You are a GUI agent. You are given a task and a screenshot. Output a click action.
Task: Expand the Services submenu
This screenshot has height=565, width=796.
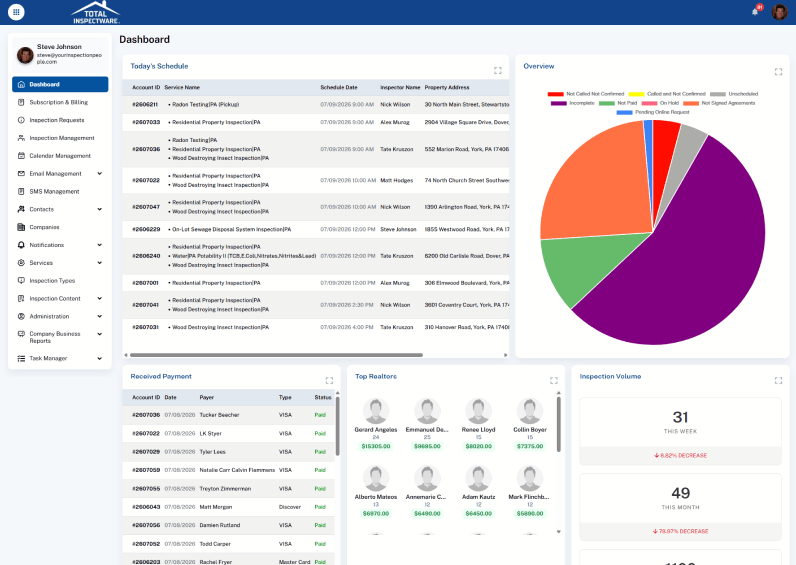(100, 262)
